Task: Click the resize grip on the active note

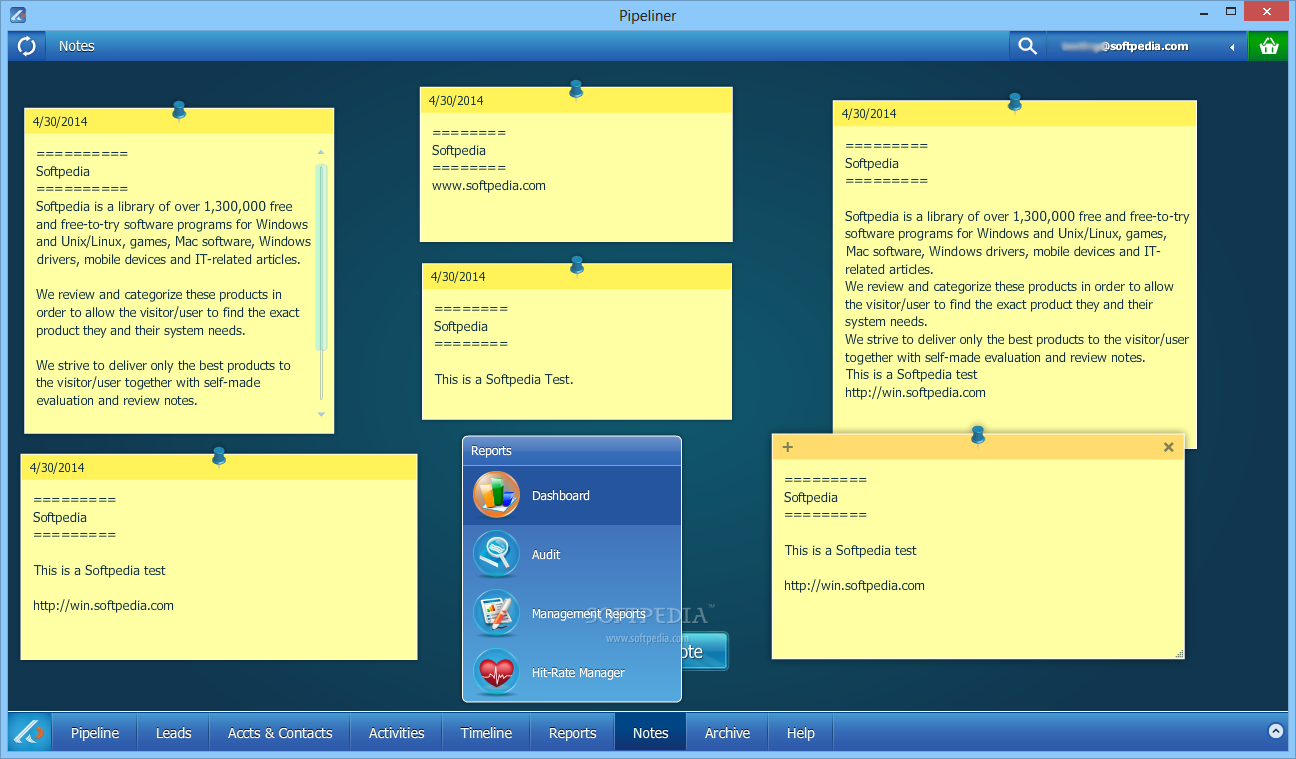Action: 1179,653
